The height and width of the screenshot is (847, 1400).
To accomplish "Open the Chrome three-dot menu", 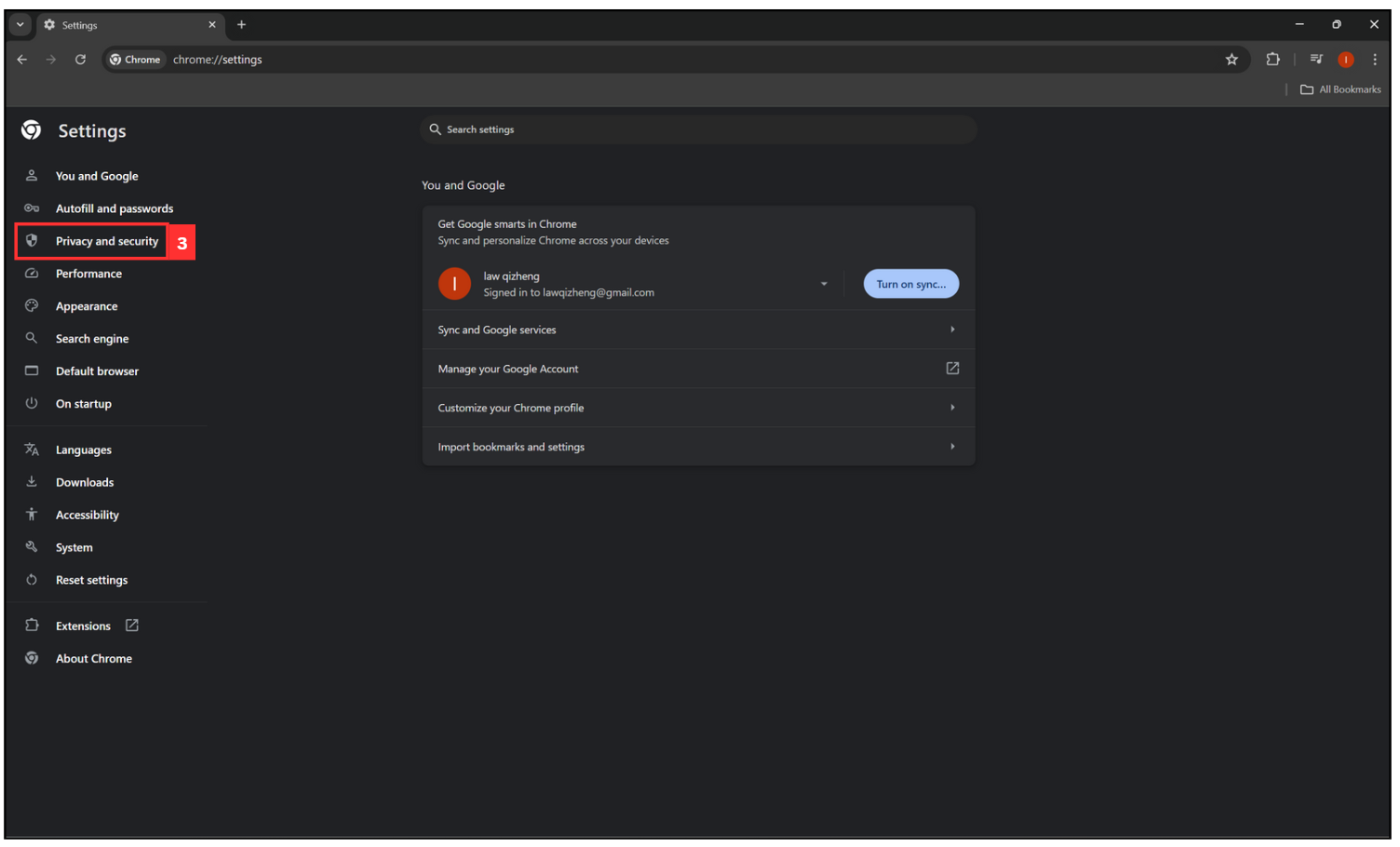I will [1375, 59].
